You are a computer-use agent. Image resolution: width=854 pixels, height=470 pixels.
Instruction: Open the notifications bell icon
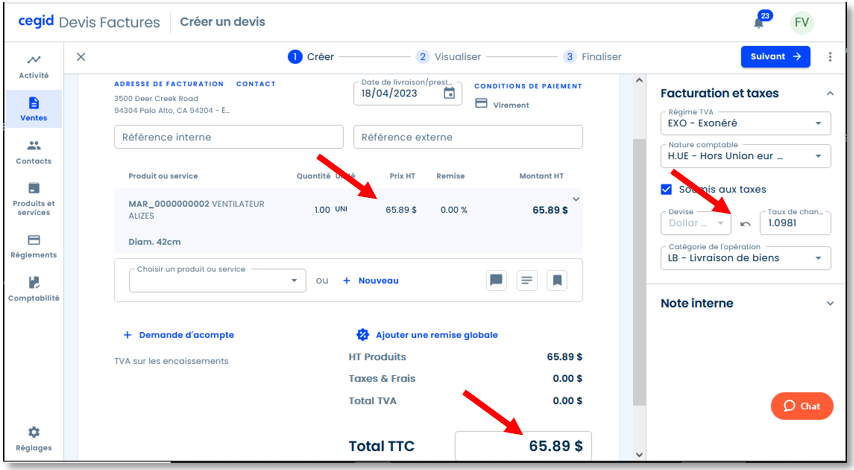(x=758, y=23)
